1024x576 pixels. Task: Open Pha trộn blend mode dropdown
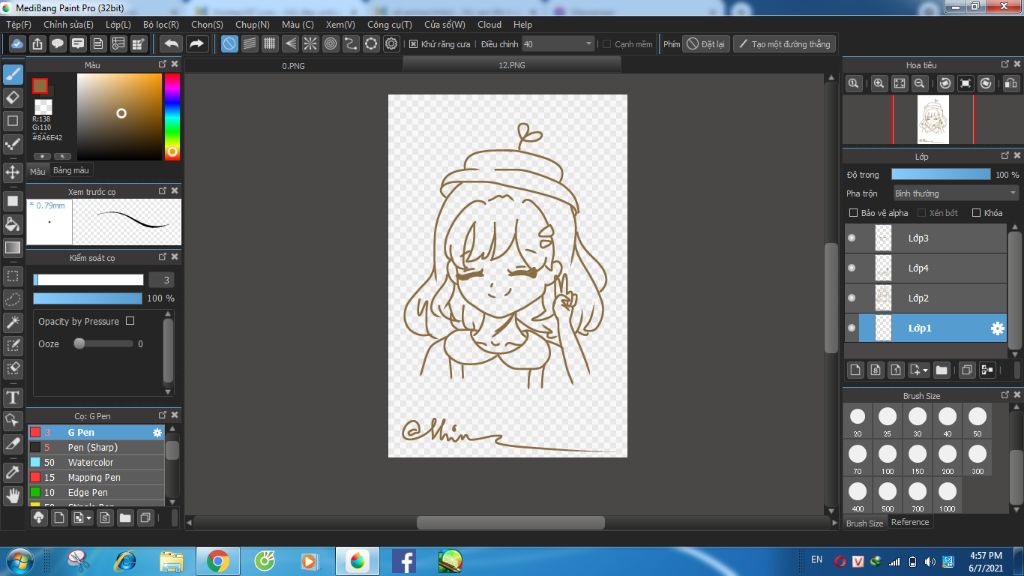(x=955, y=193)
